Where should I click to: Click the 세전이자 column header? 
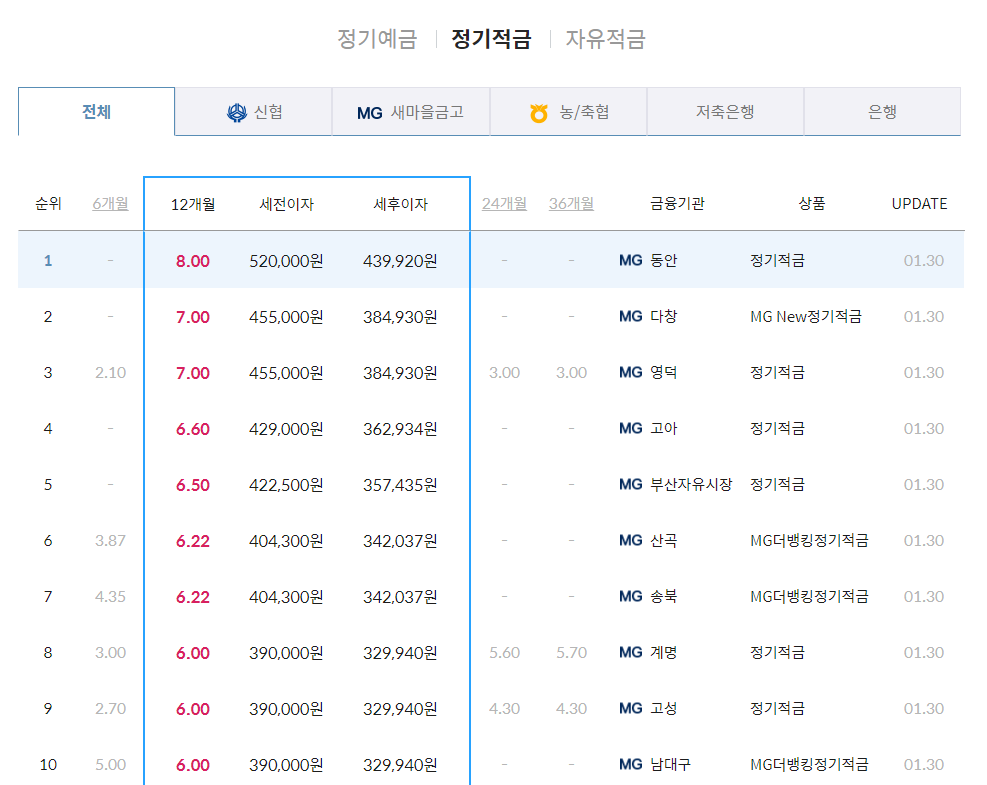point(286,205)
